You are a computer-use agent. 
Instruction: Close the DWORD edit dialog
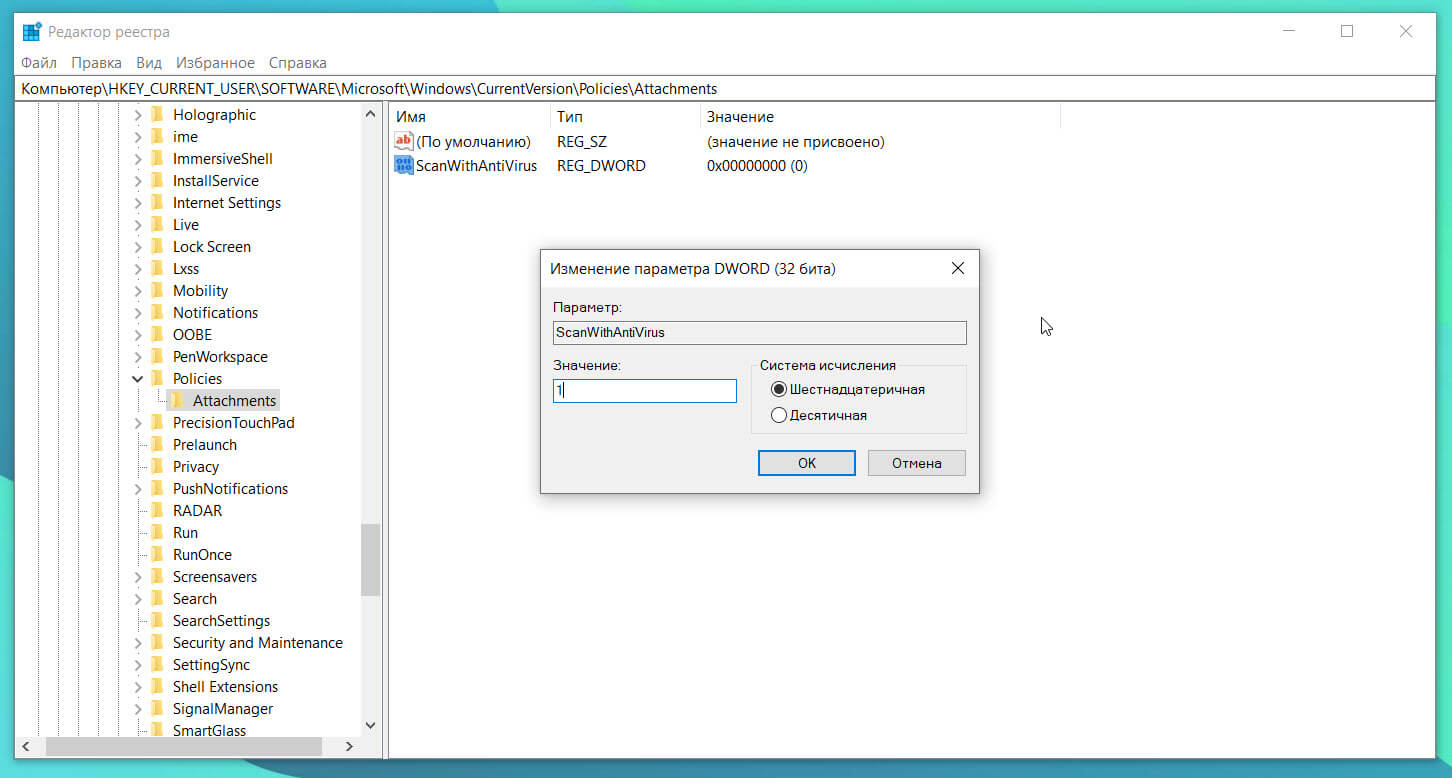[x=958, y=268]
